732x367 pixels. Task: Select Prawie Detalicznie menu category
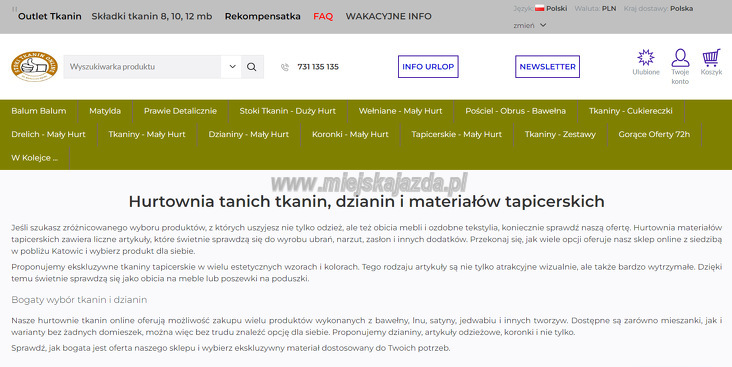click(x=180, y=111)
